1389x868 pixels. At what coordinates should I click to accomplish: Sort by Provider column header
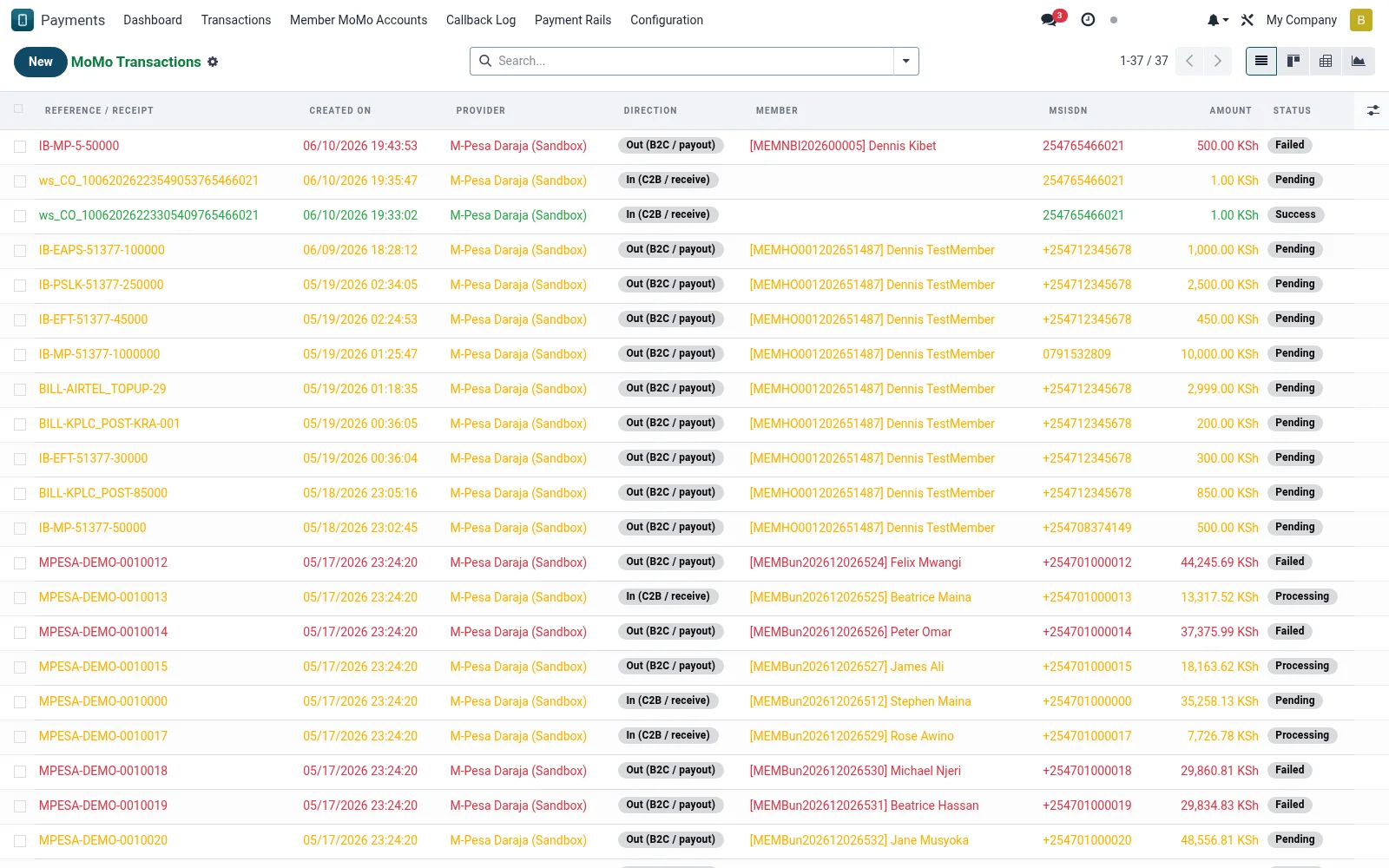pos(481,111)
